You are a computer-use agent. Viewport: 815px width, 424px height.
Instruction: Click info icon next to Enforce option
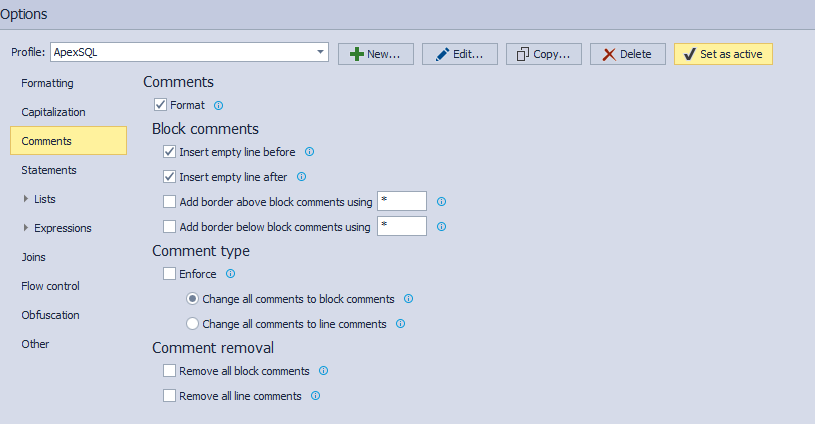(230, 274)
